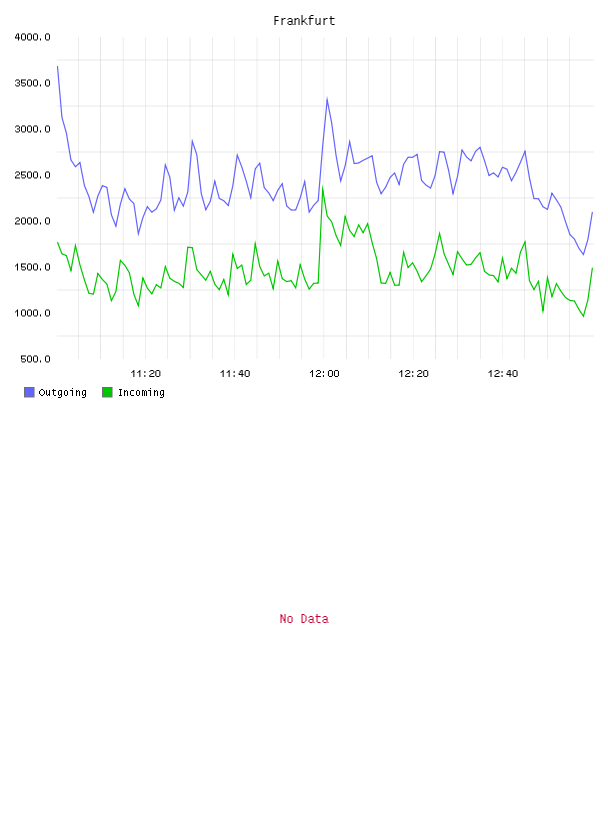Click the Frankfurt chart title
The width and height of the screenshot is (608, 816).
coord(304,21)
